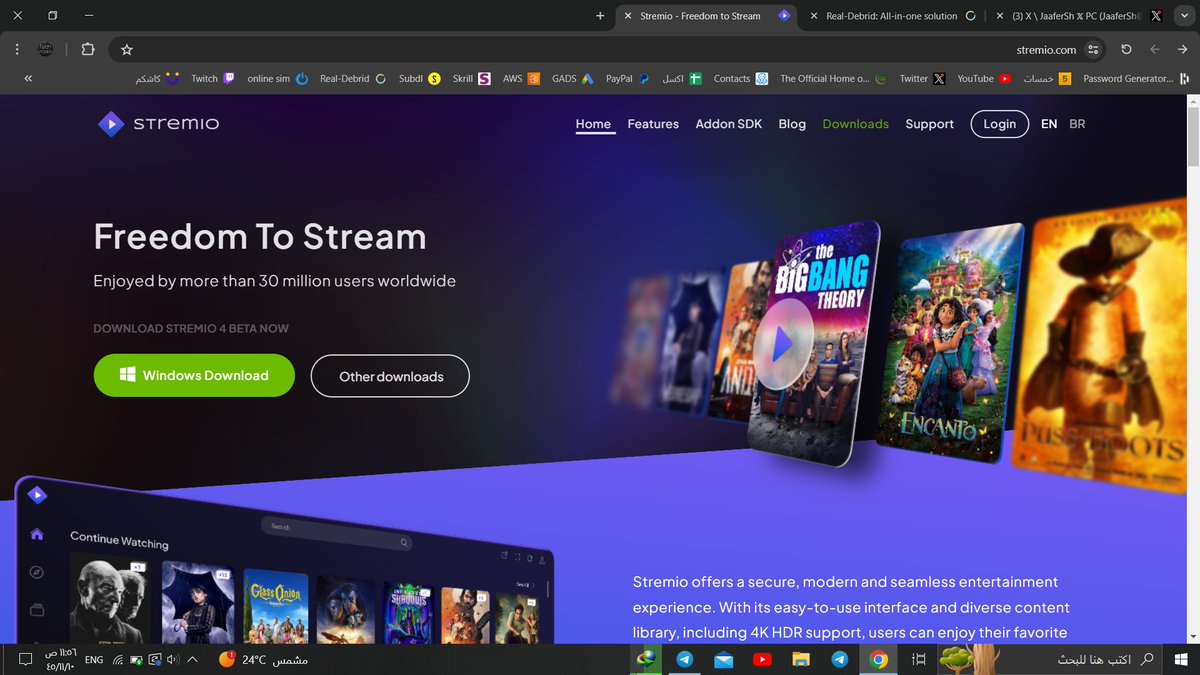Switch site language to EN
The height and width of the screenshot is (675, 1200).
pyautogui.click(x=1049, y=124)
